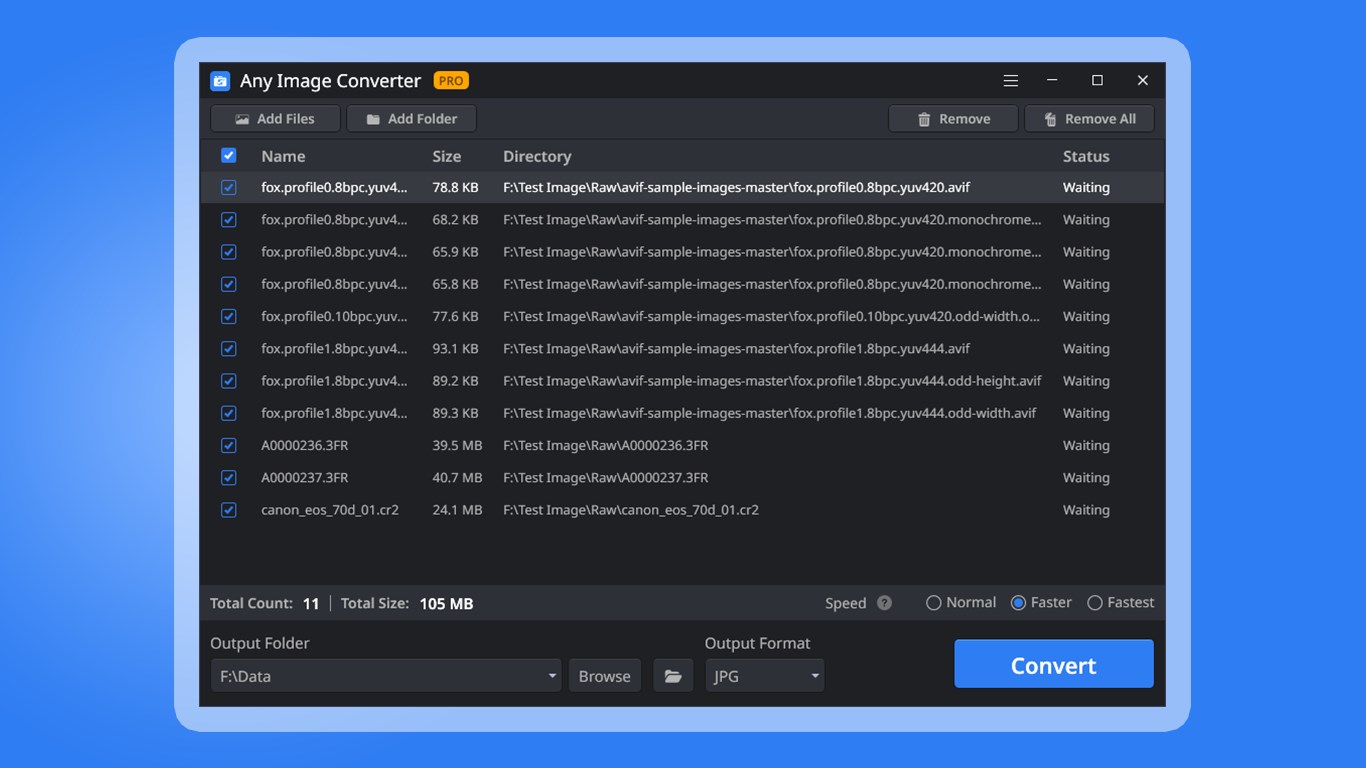Open output folder with the folder icon
This screenshot has height=768, width=1366.
pos(673,676)
